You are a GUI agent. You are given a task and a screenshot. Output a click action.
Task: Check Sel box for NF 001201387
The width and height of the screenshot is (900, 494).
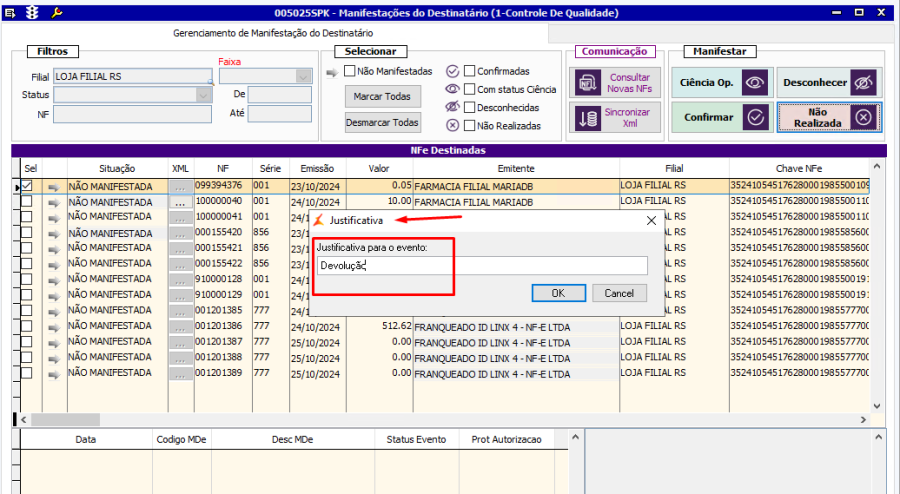[x=27, y=342]
